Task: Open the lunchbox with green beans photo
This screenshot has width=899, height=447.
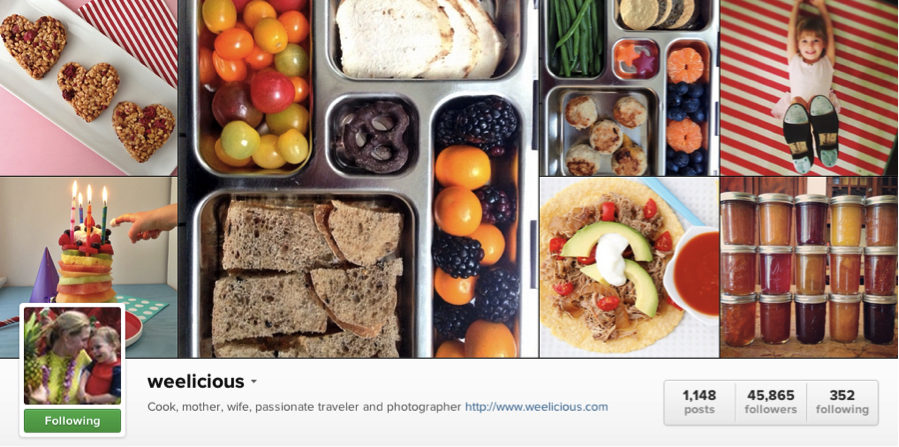Action: click(x=629, y=87)
